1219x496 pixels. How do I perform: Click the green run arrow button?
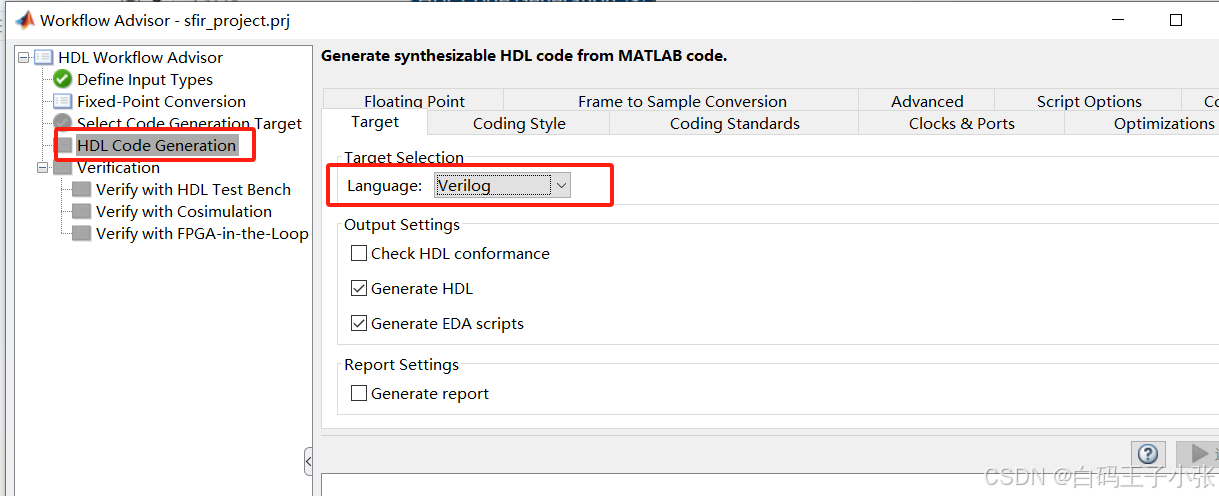[1197, 454]
